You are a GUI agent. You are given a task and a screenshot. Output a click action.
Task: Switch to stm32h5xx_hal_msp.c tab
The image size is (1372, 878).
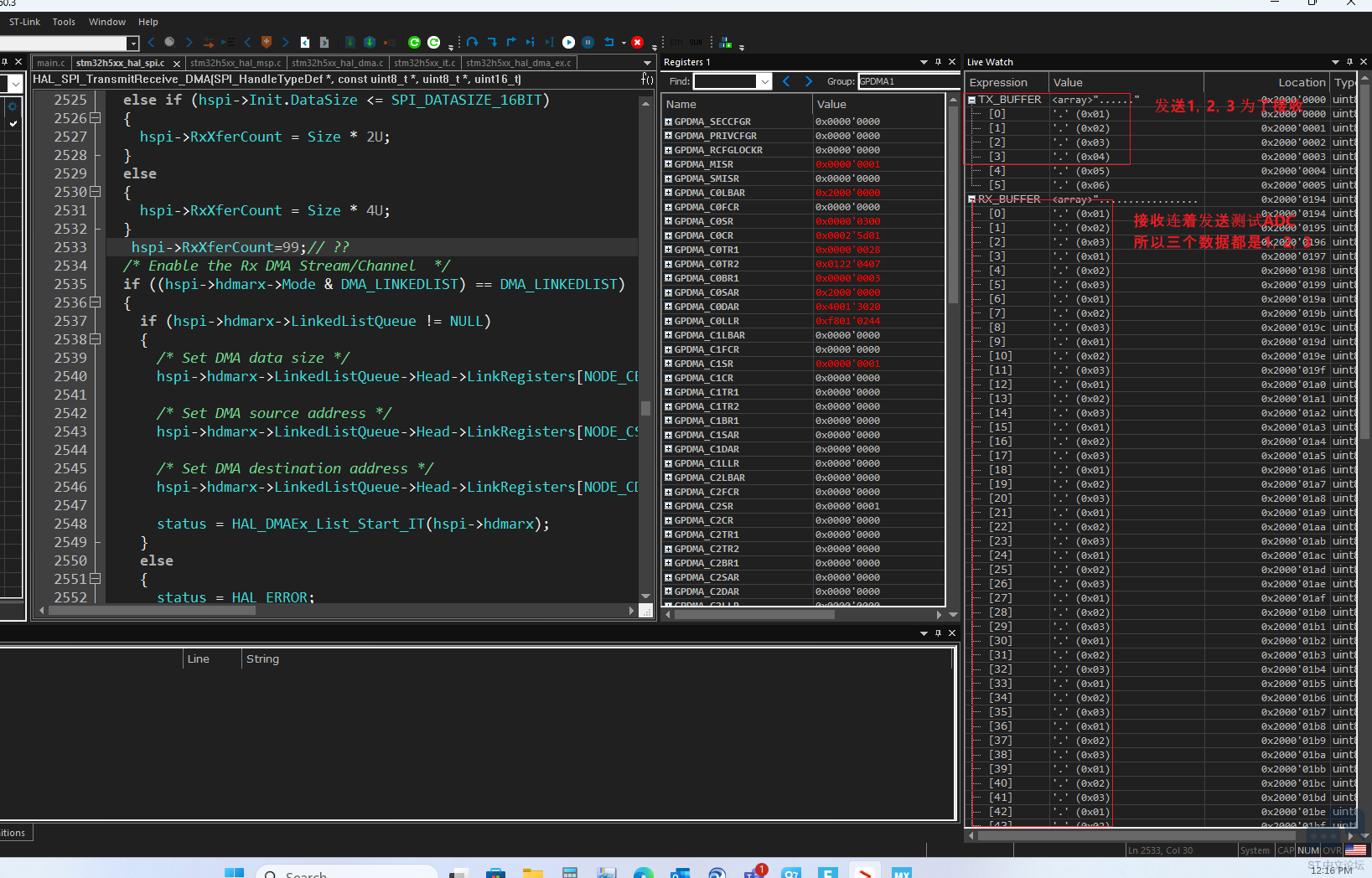click(236, 63)
